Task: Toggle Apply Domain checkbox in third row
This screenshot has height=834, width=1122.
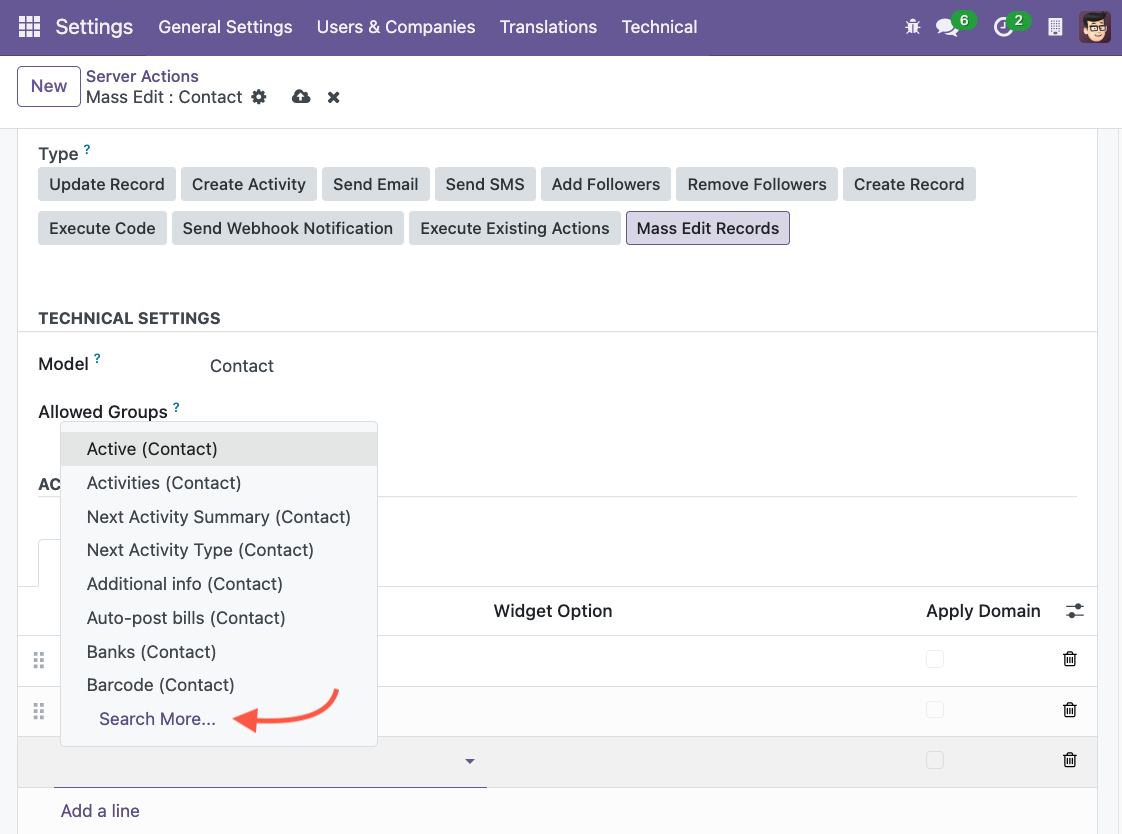Action: tap(935, 760)
